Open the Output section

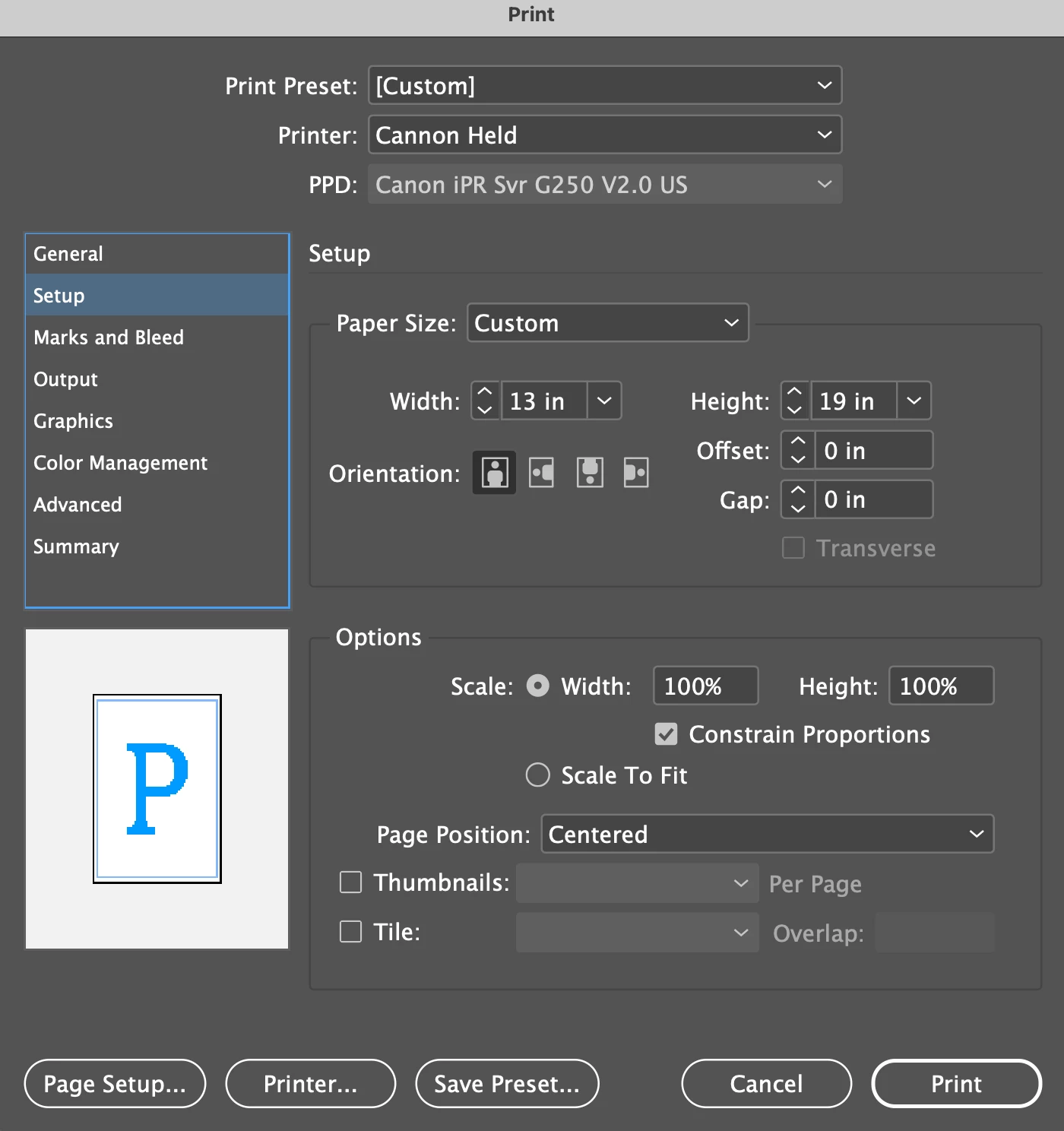[157, 379]
